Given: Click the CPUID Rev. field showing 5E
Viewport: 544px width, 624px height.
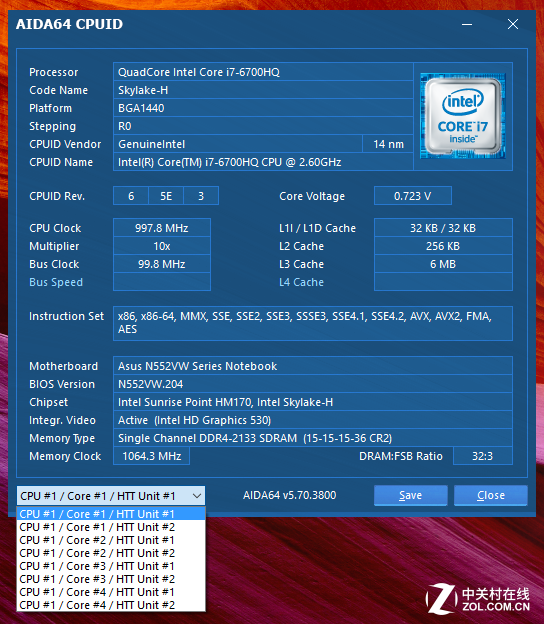Looking at the screenshot, I should 166,196.
